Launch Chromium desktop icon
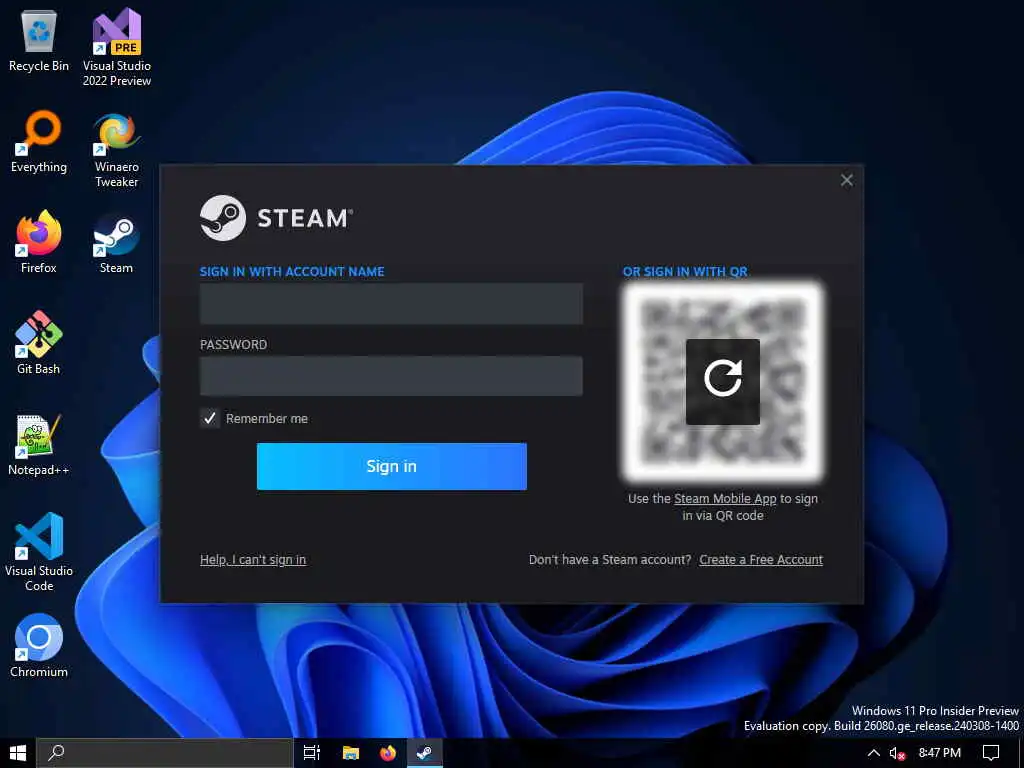The height and width of the screenshot is (768, 1024). [x=39, y=646]
